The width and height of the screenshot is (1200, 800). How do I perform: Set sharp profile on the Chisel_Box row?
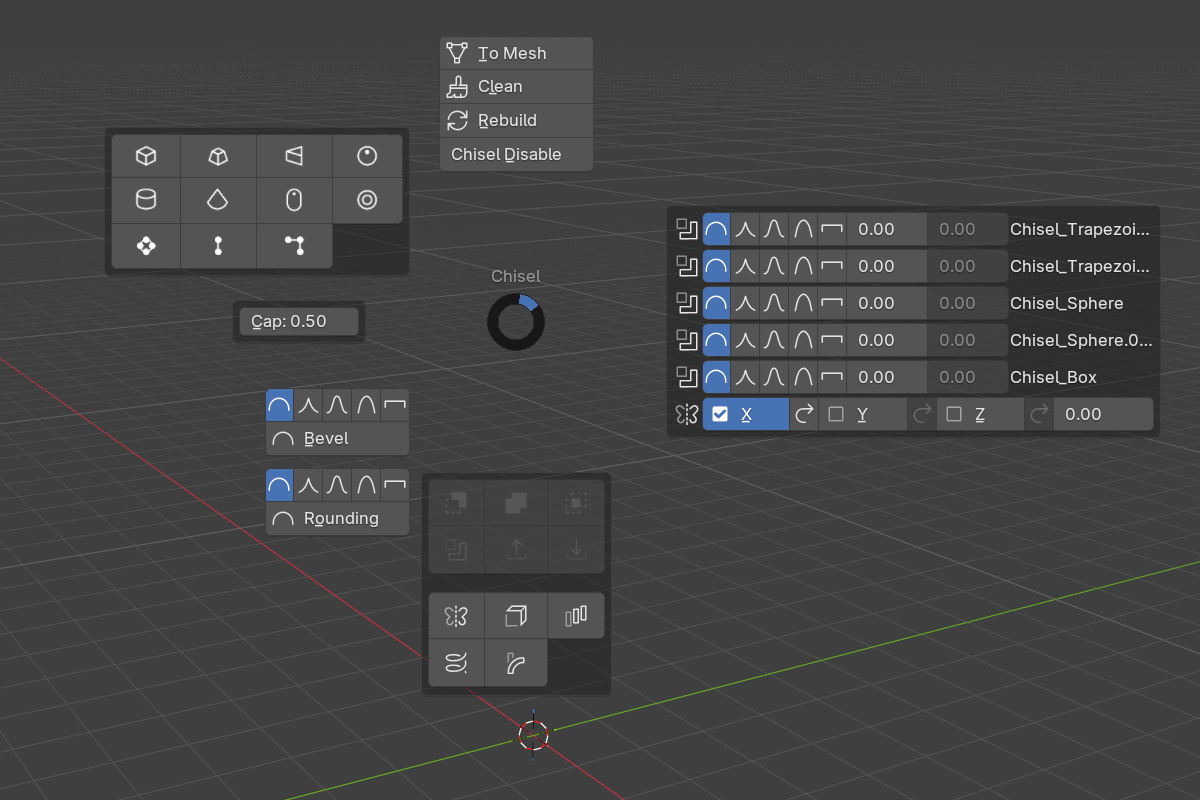coord(745,377)
